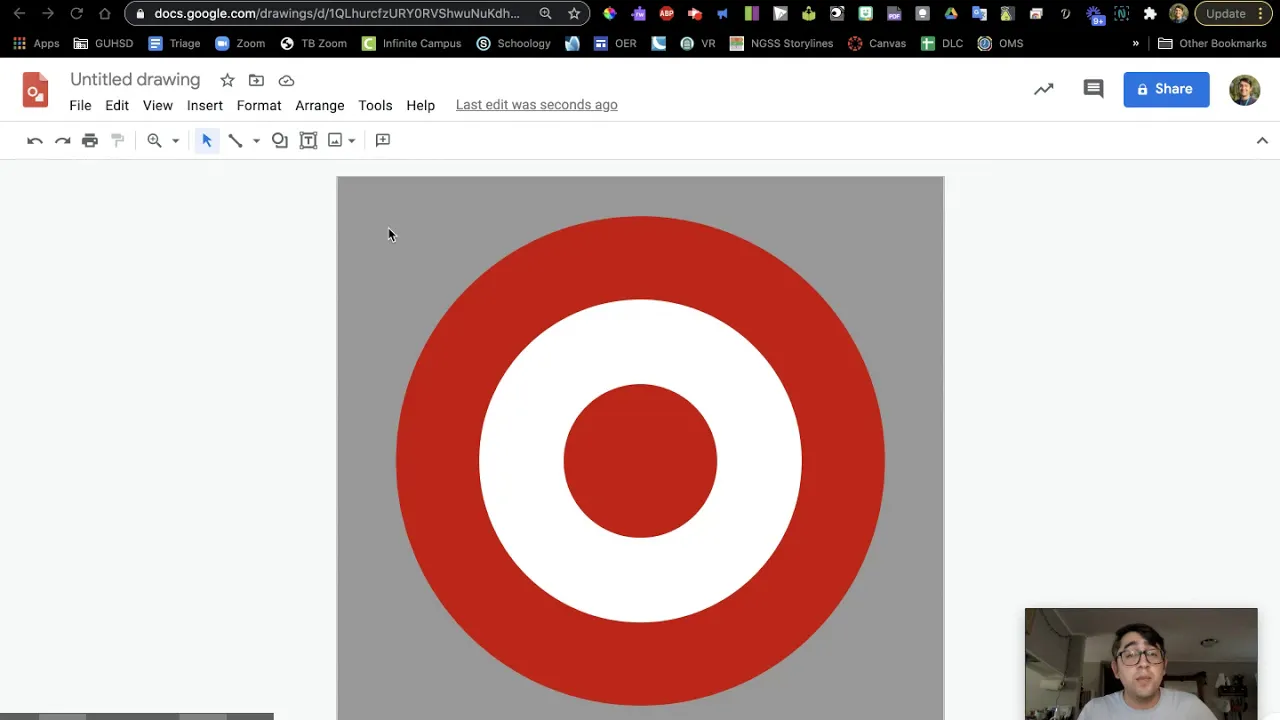Bookmark this page with star
The width and height of the screenshot is (1280, 720).
[574, 14]
